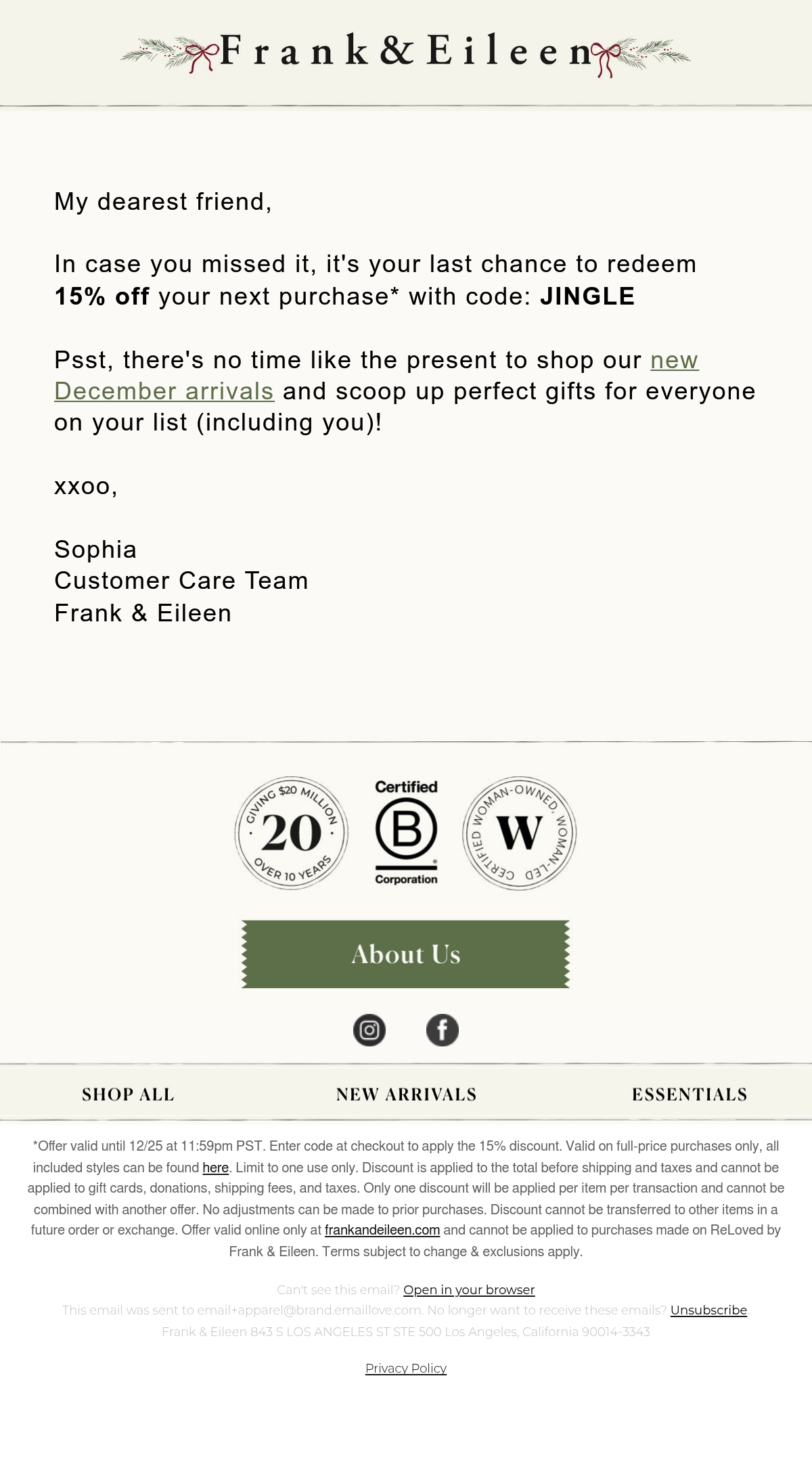Click the Frank & Eileen header logo
The height and width of the screenshot is (1462, 812).
(x=406, y=51)
